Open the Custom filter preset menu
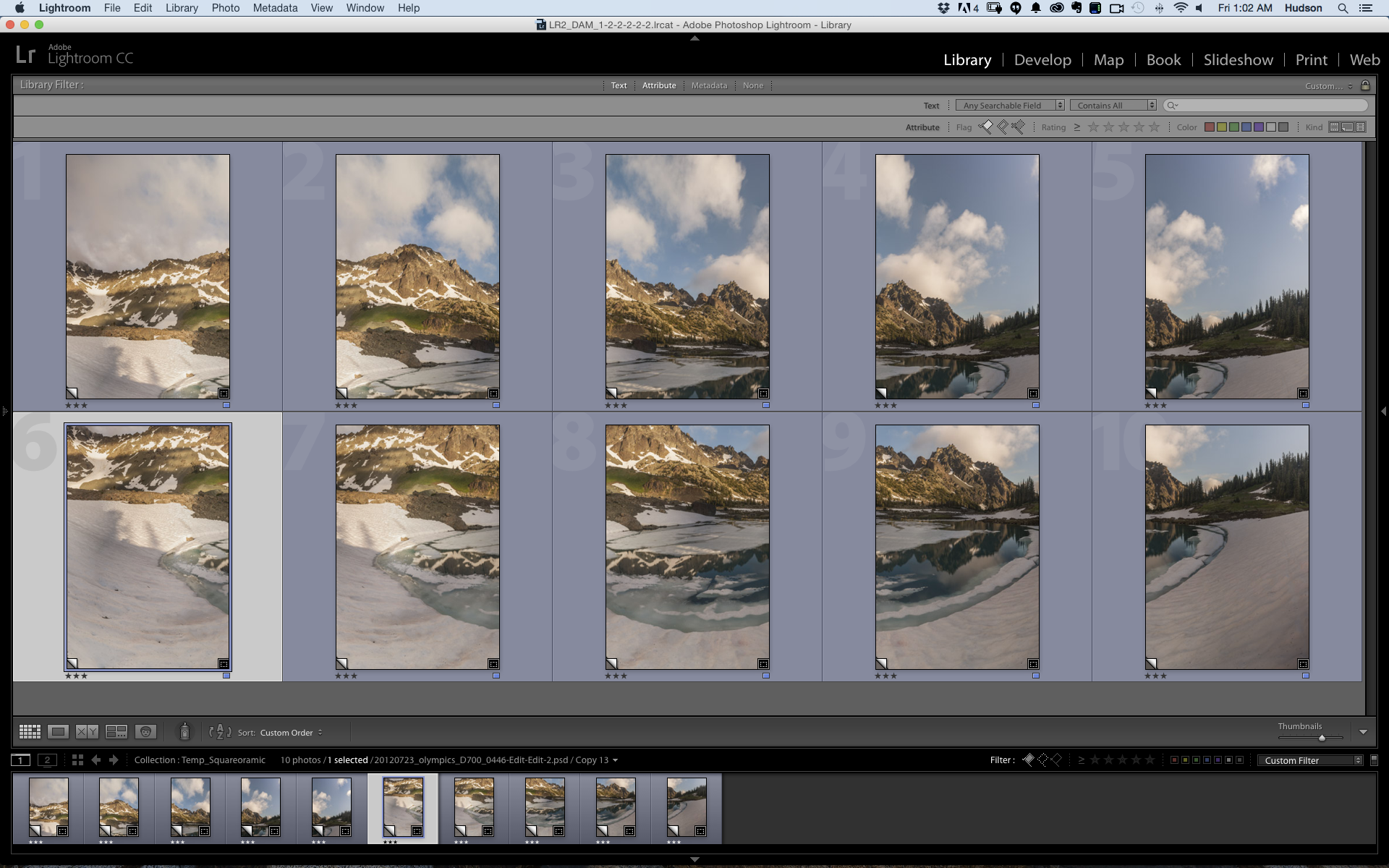1389x868 pixels. 1329,86
